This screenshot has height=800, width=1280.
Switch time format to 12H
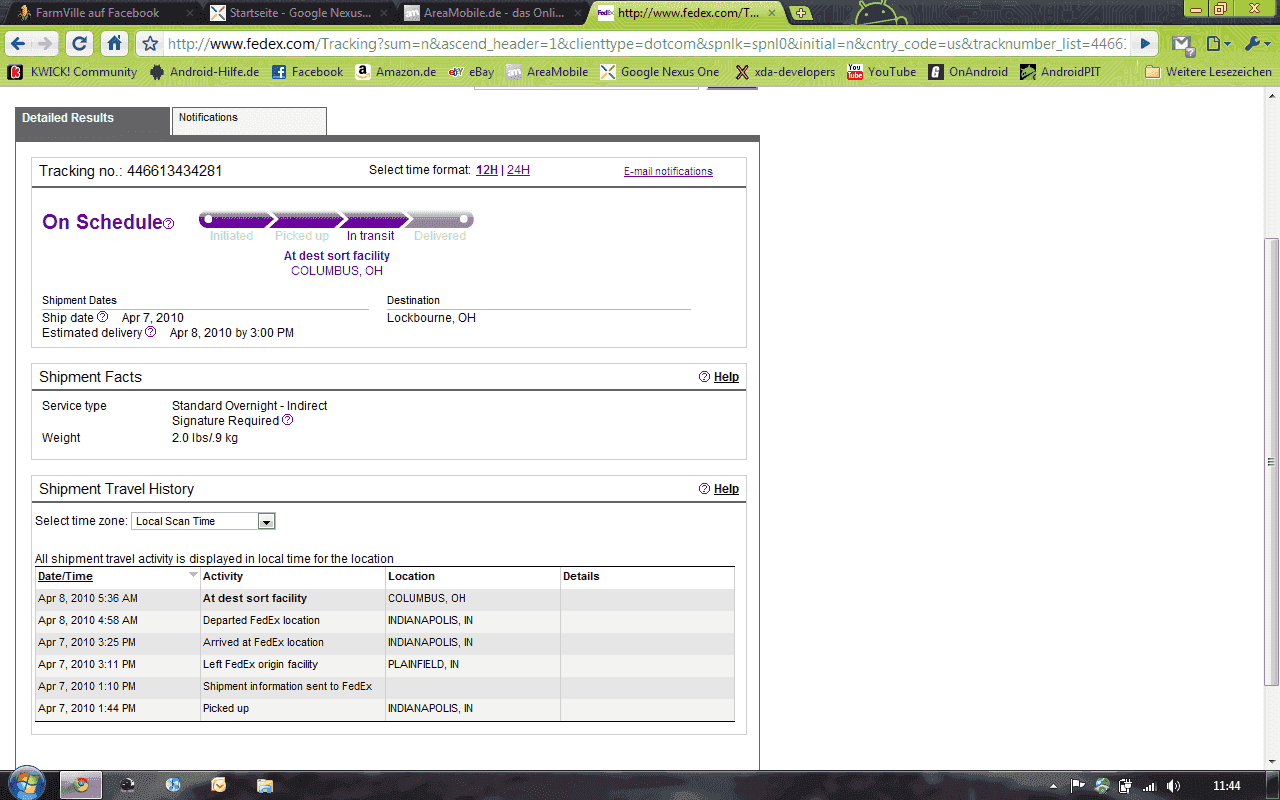[x=487, y=170]
